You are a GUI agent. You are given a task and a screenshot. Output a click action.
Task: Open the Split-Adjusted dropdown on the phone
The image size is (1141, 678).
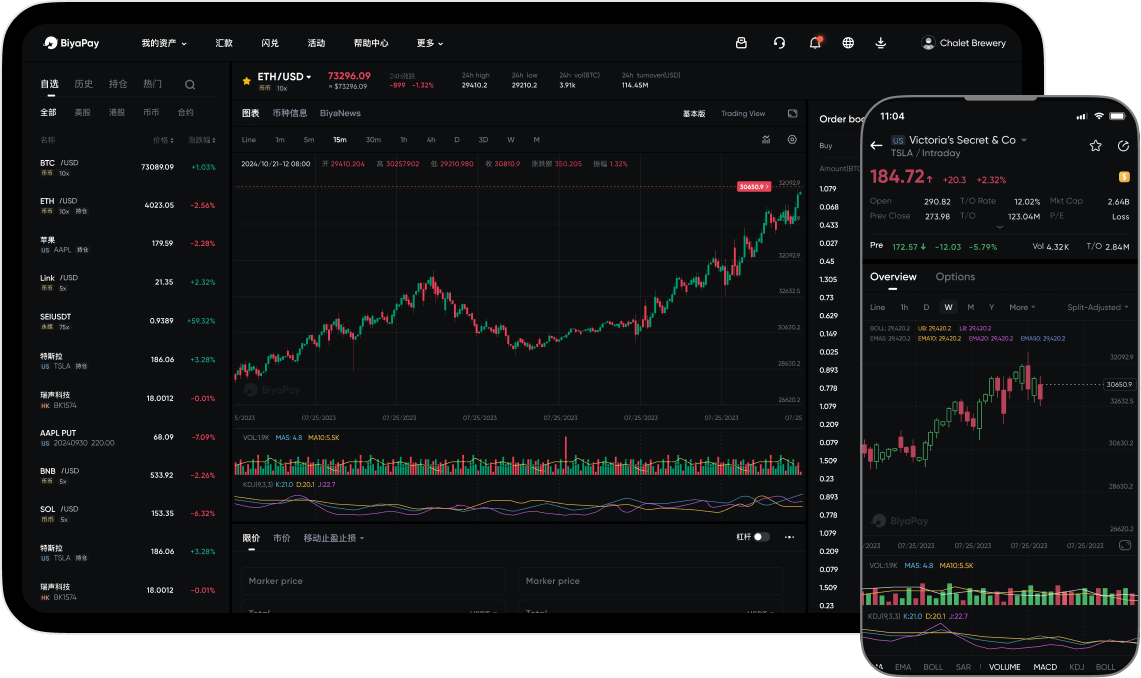click(1097, 307)
